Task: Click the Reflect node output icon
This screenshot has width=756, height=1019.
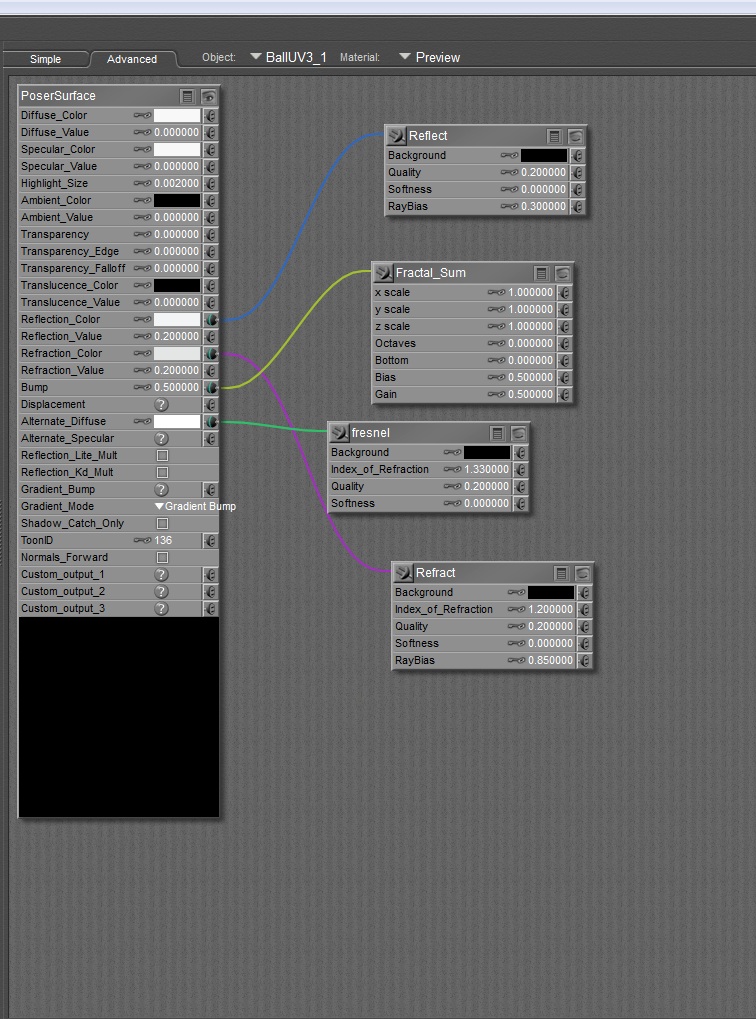Action: [x=397, y=136]
